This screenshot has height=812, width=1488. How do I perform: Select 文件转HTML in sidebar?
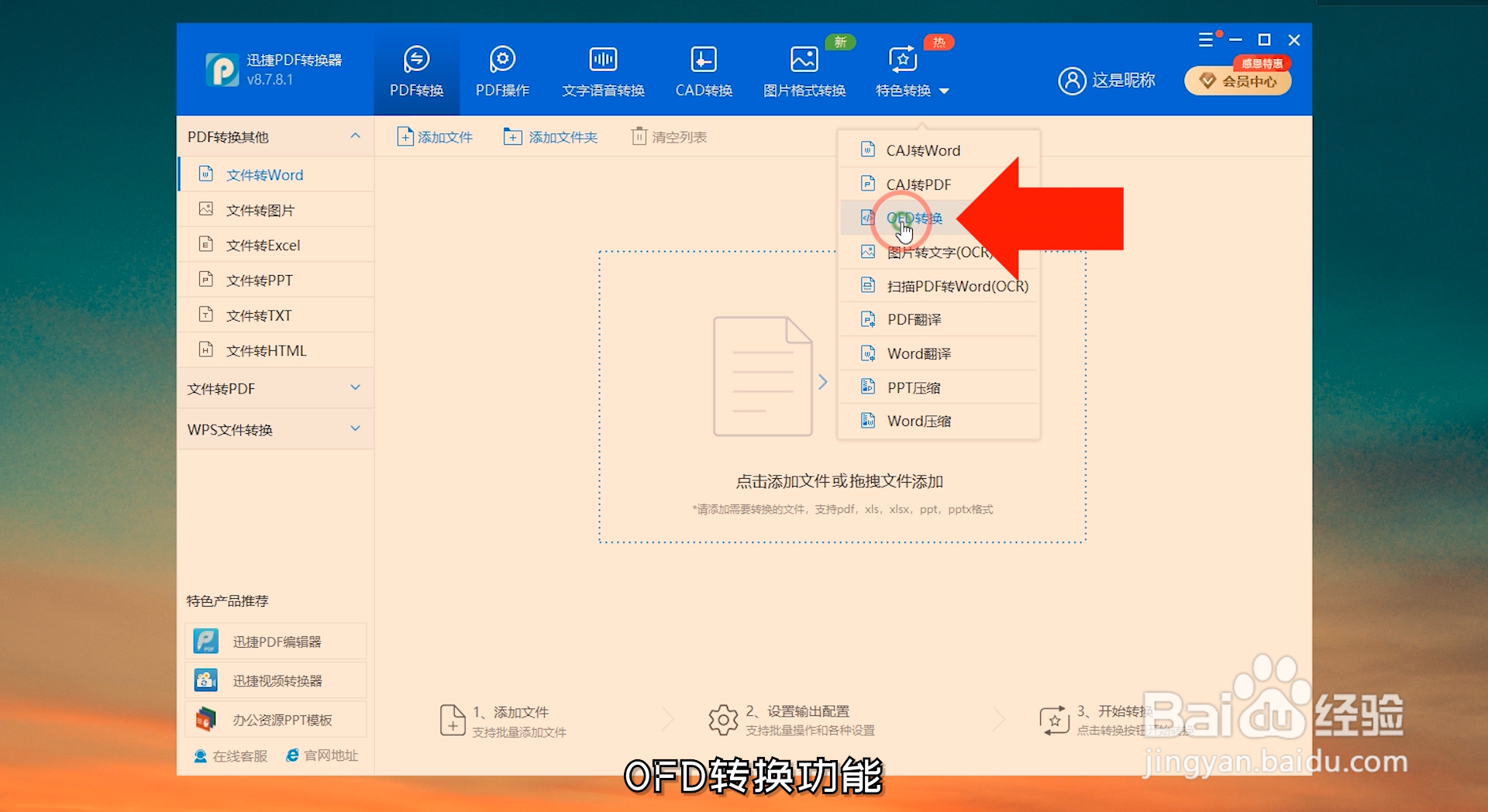coord(276,350)
